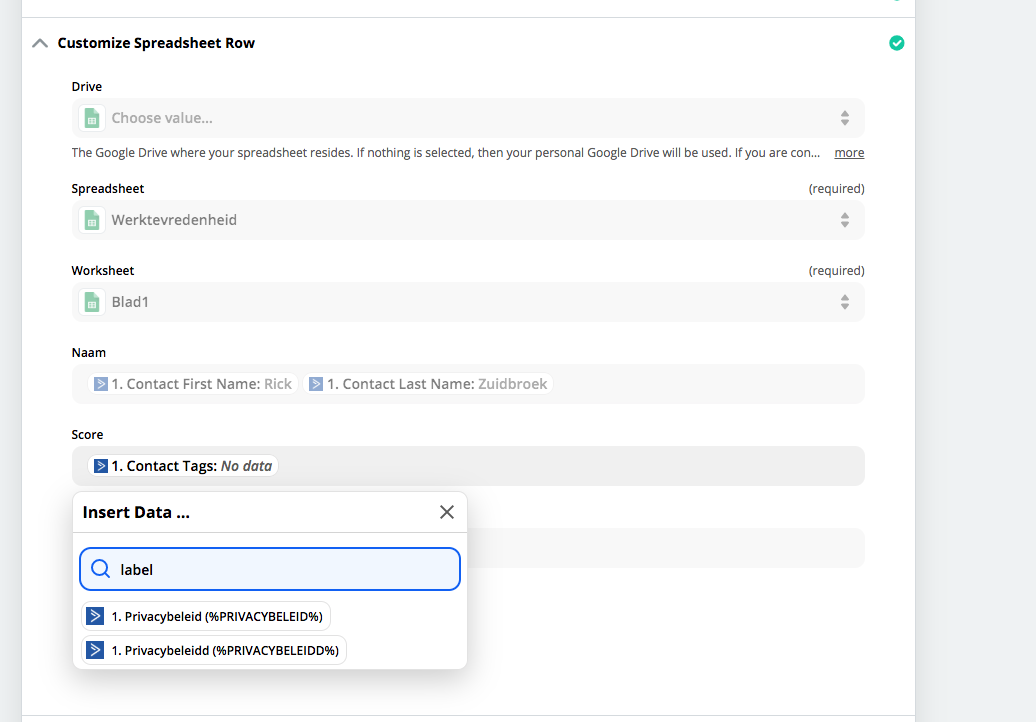
Task: Open the Drive dropdown
Action: point(468,118)
